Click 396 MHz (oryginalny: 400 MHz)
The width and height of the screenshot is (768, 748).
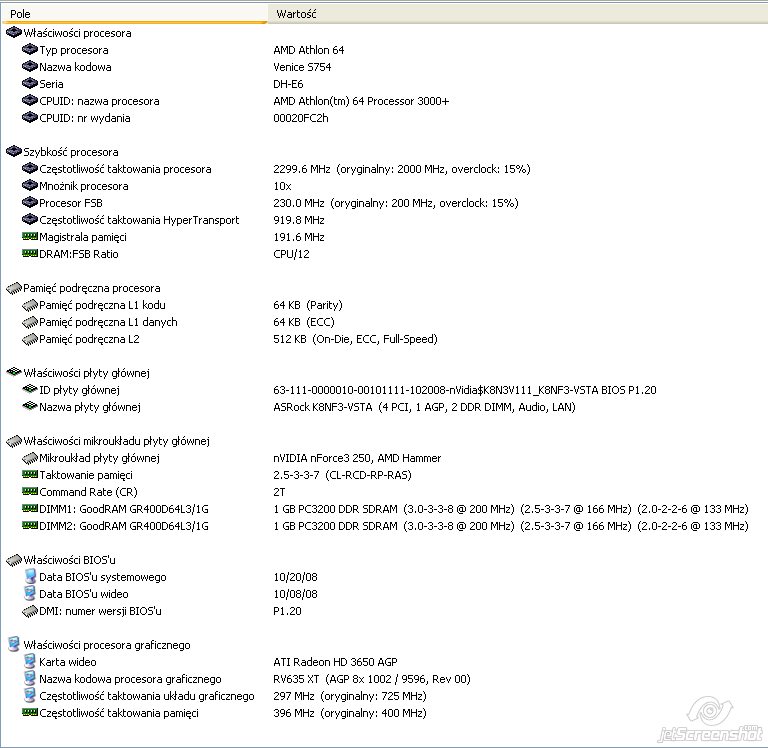tap(350, 713)
